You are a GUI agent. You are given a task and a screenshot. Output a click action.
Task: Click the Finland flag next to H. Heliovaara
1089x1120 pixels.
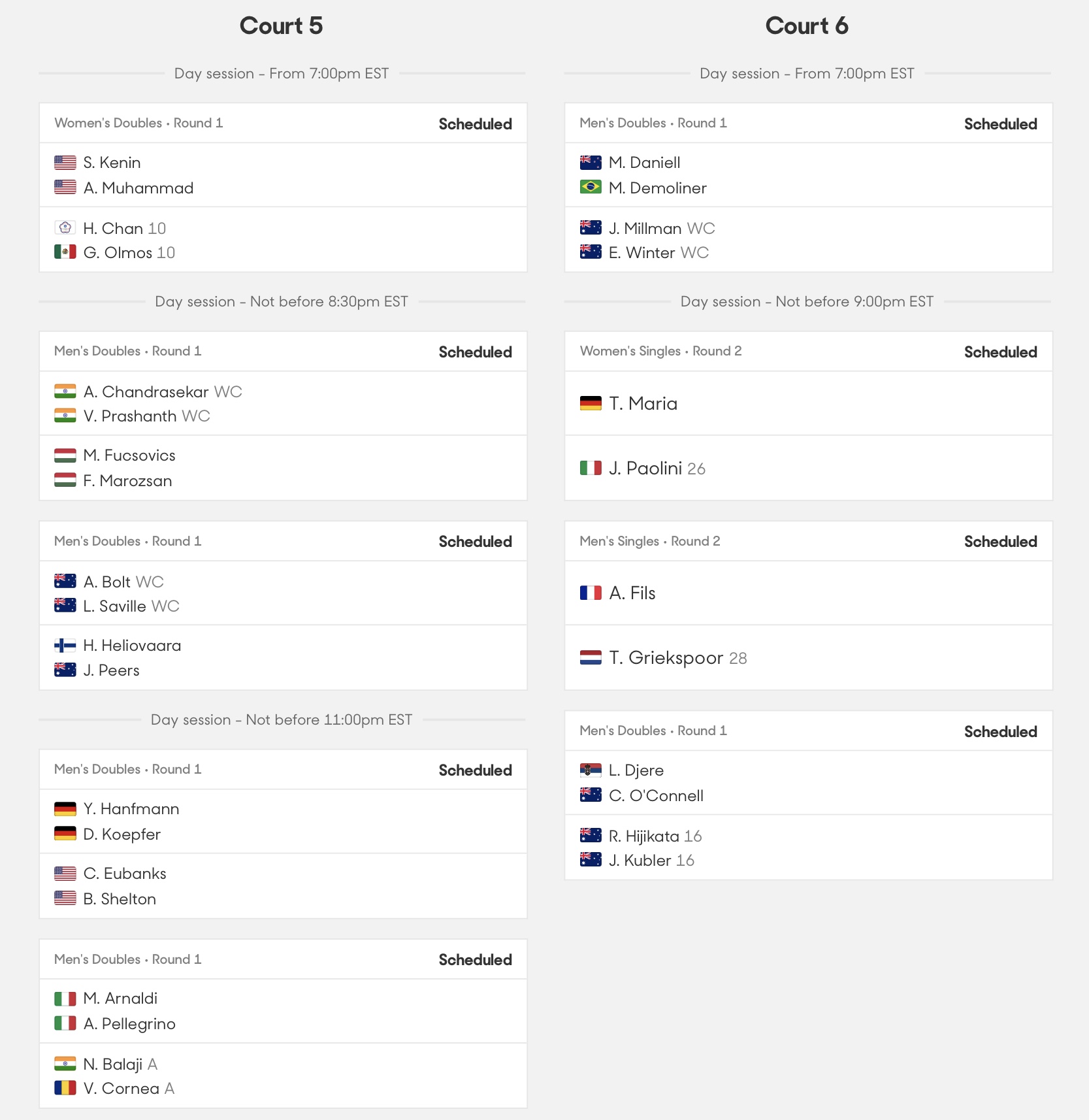[65, 646]
